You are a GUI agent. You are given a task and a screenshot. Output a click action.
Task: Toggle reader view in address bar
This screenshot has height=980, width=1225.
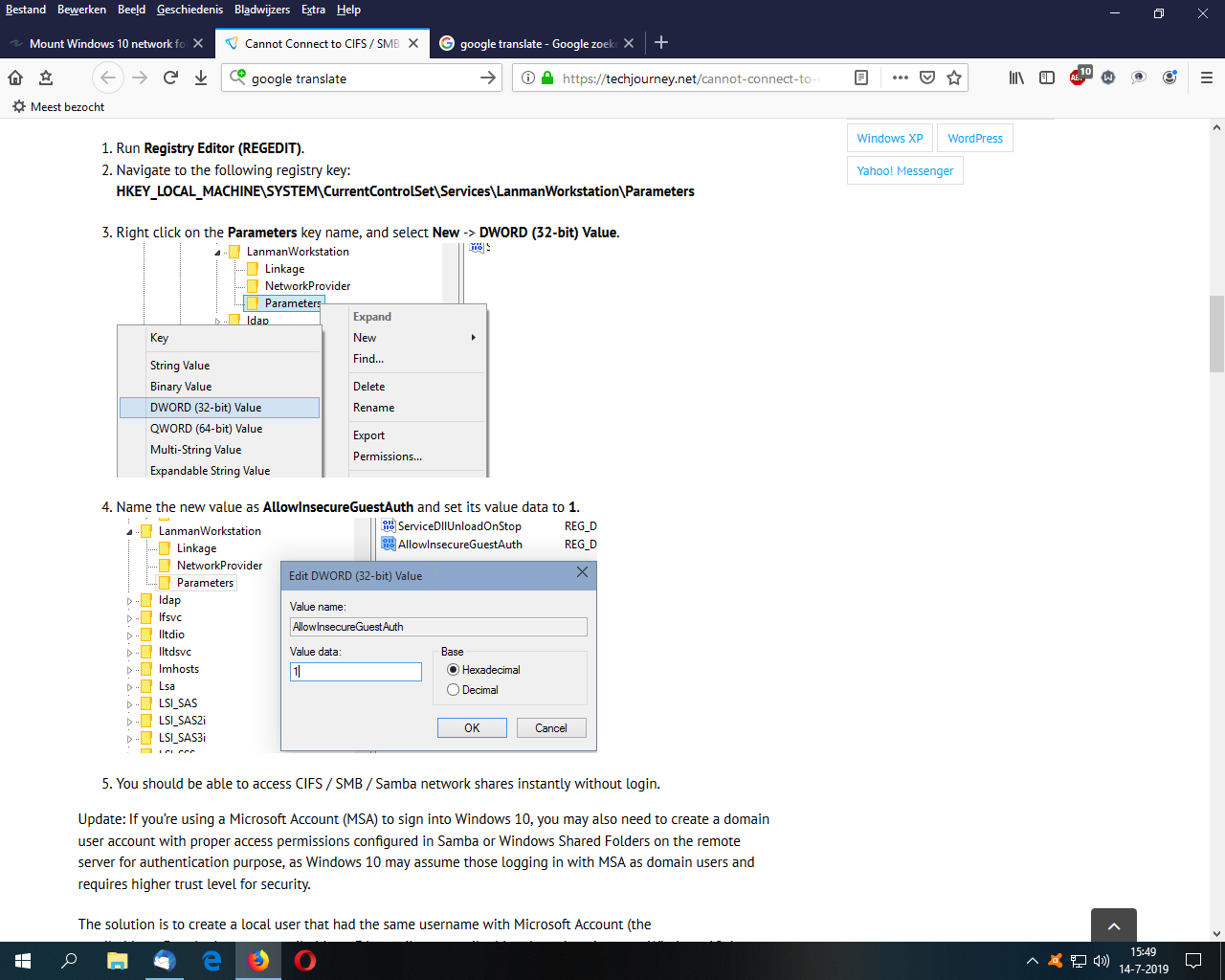coord(861,78)
